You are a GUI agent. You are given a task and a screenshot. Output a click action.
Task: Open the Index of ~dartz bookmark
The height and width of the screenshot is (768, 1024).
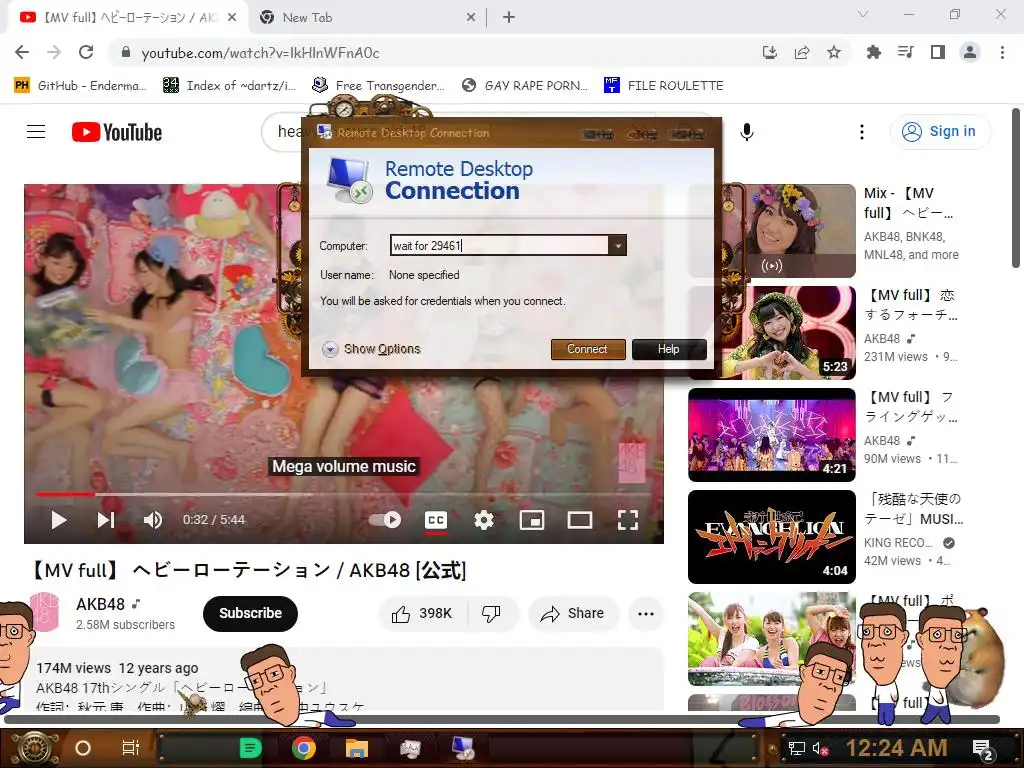click(x=229, y=86)
